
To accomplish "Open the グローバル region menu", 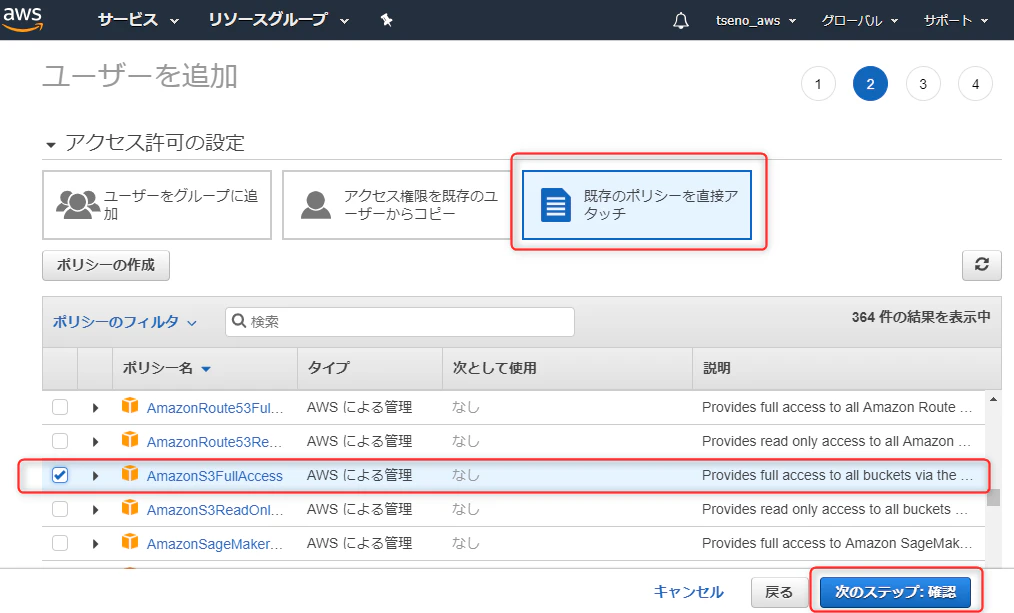I will 859,21.
